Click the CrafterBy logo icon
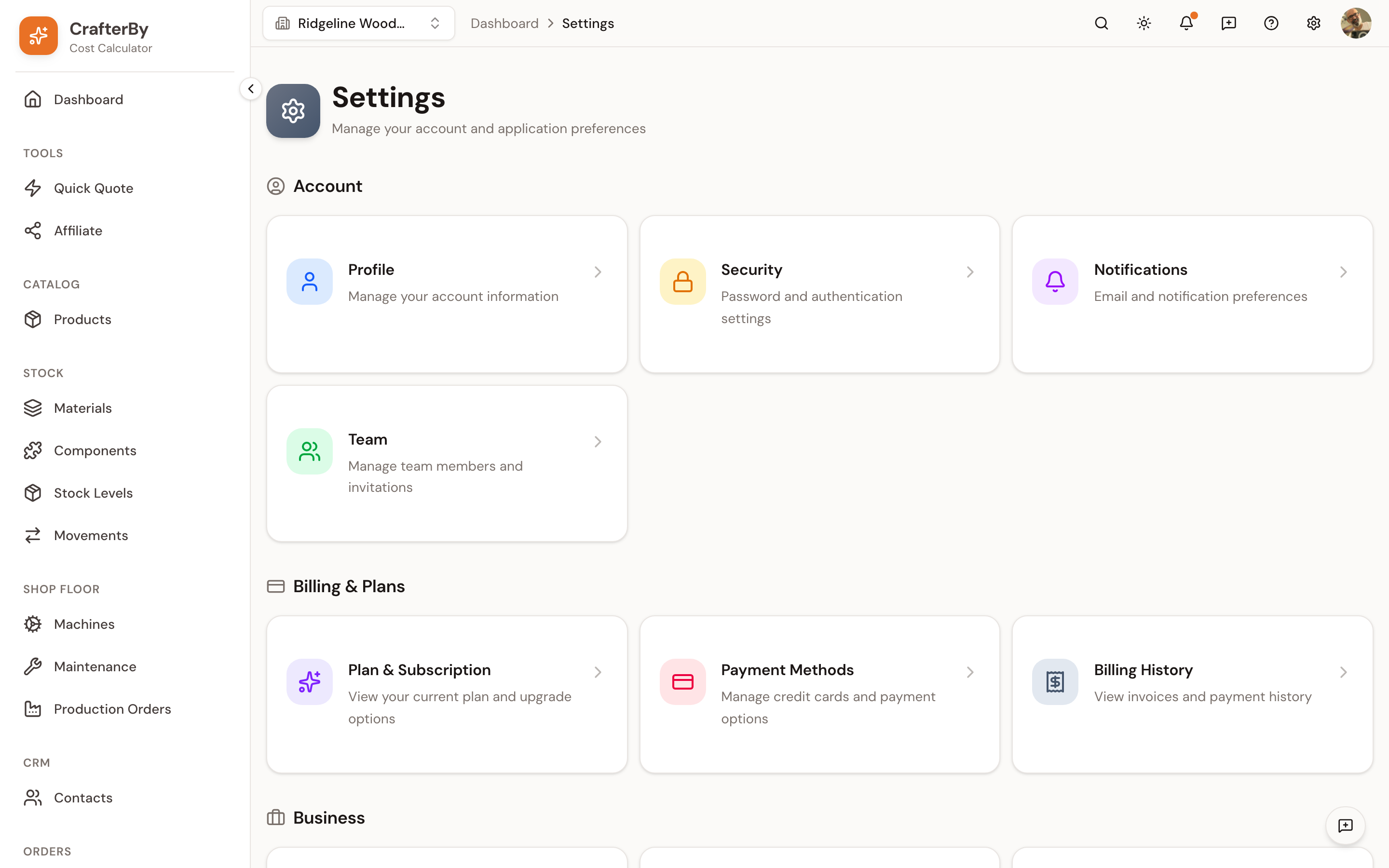 point(39,36)
